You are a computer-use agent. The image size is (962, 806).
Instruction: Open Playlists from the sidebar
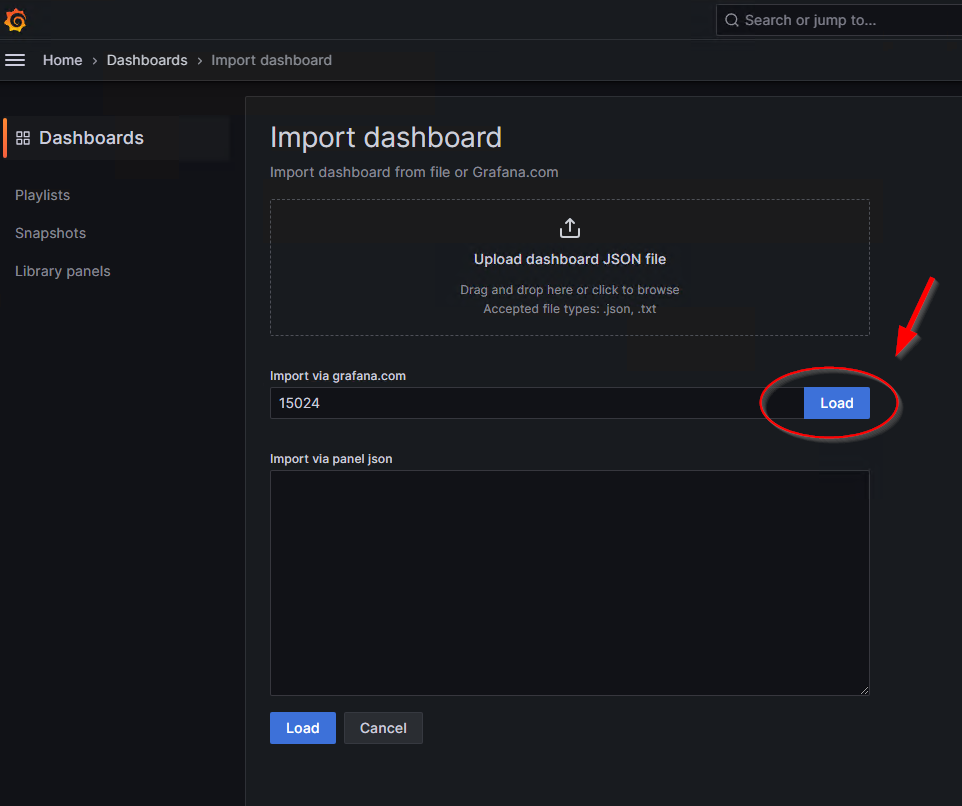click(x=42, y=195)
